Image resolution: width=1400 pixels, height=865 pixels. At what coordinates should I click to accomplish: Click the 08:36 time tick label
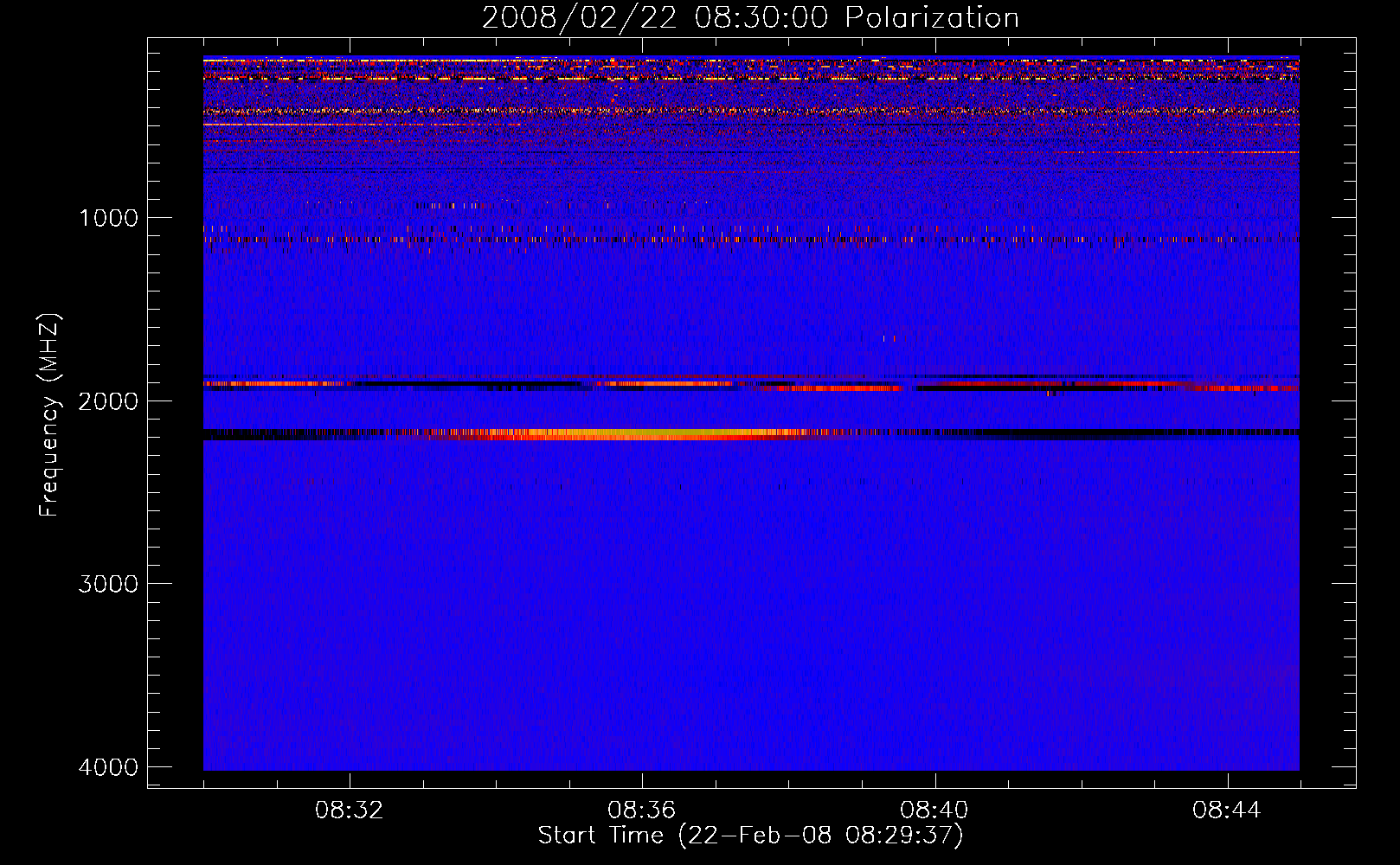(642, 811)
